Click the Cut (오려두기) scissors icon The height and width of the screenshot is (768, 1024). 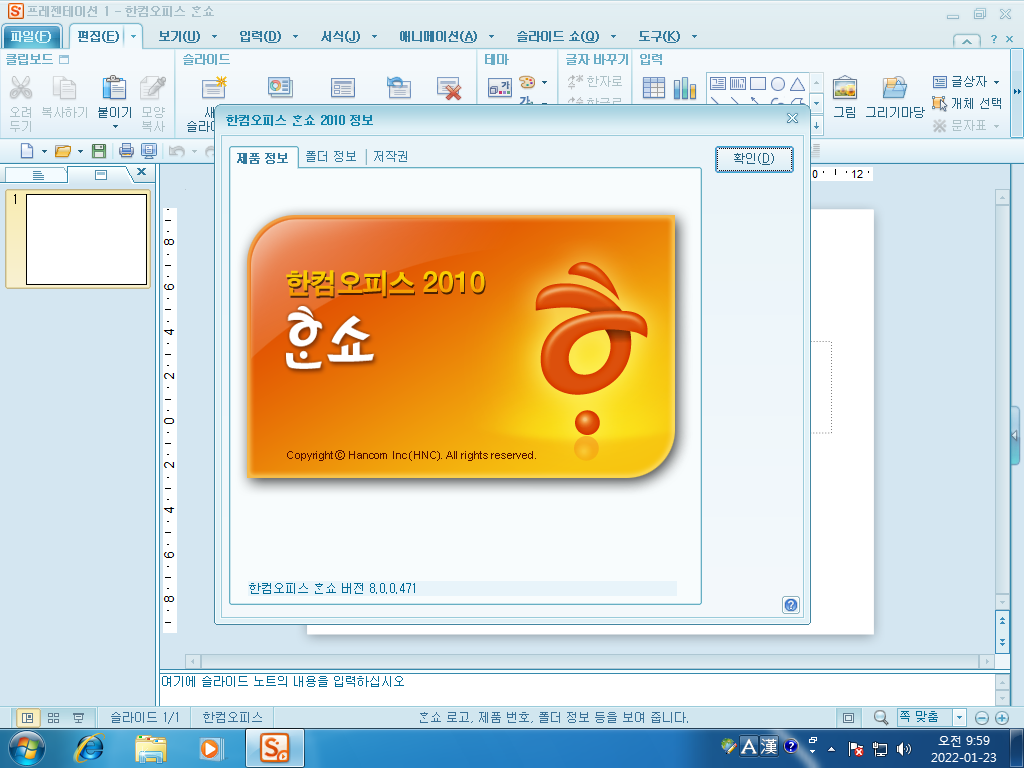tap(21, 88)
